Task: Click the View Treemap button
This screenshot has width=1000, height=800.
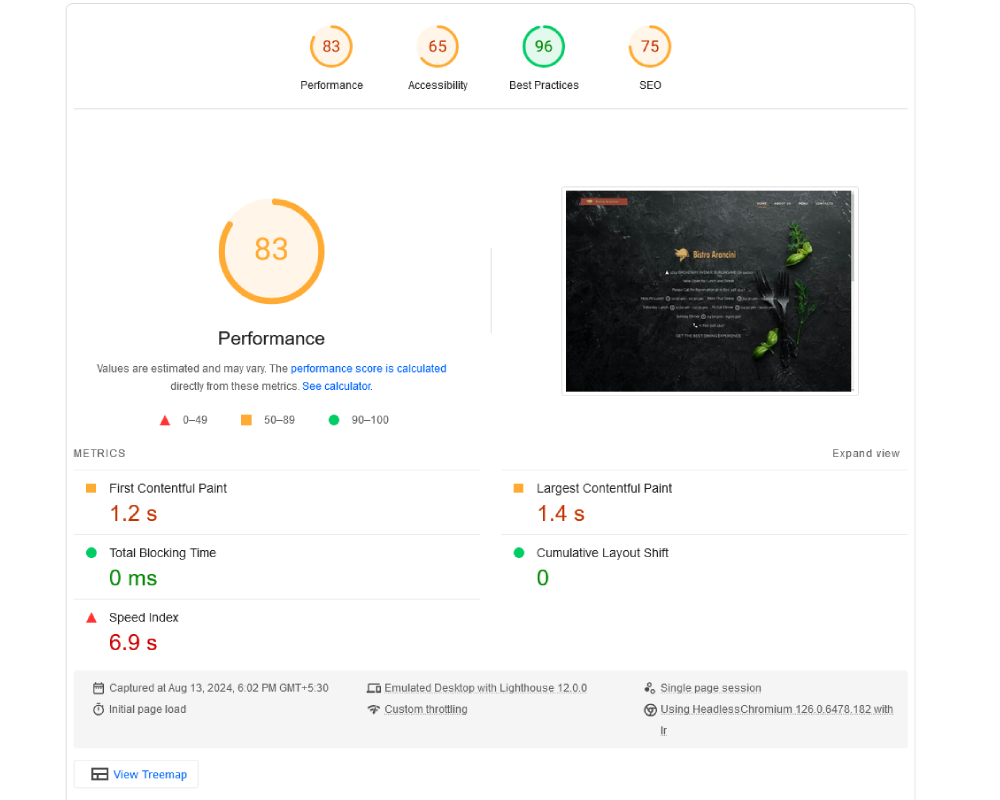Action: point(136,773)
